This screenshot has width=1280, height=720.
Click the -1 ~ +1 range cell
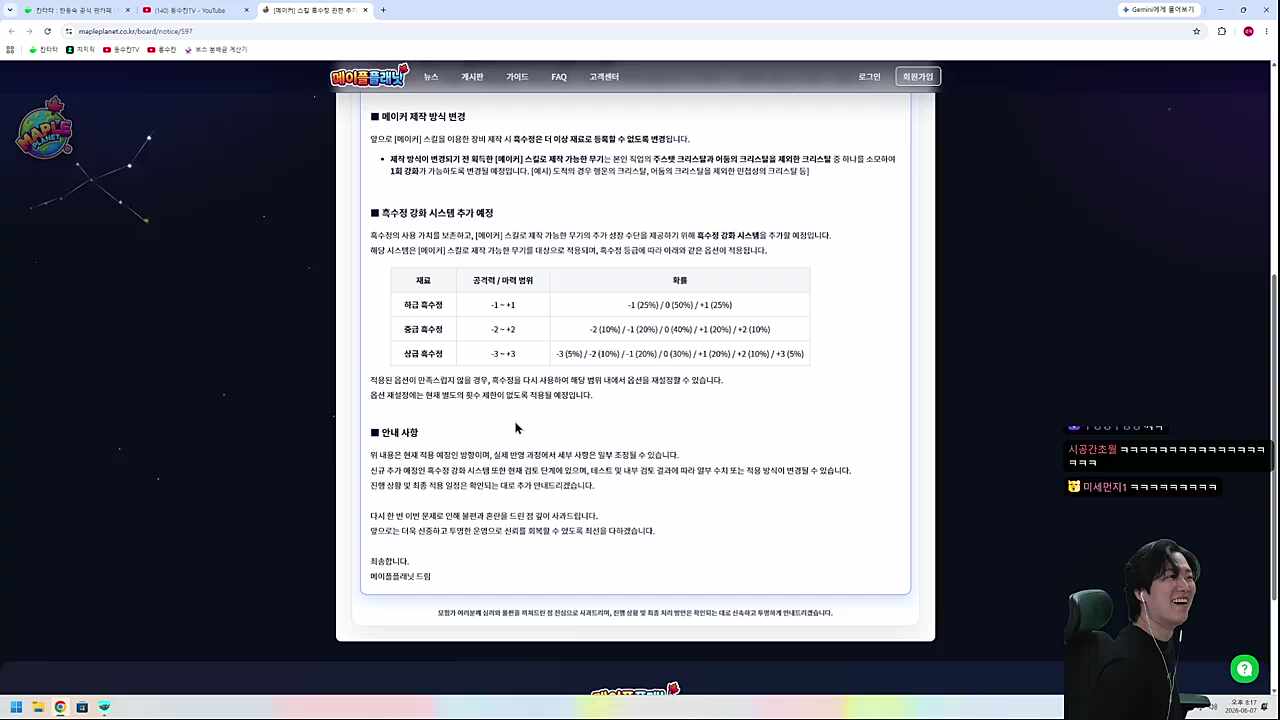pos(503,305)
